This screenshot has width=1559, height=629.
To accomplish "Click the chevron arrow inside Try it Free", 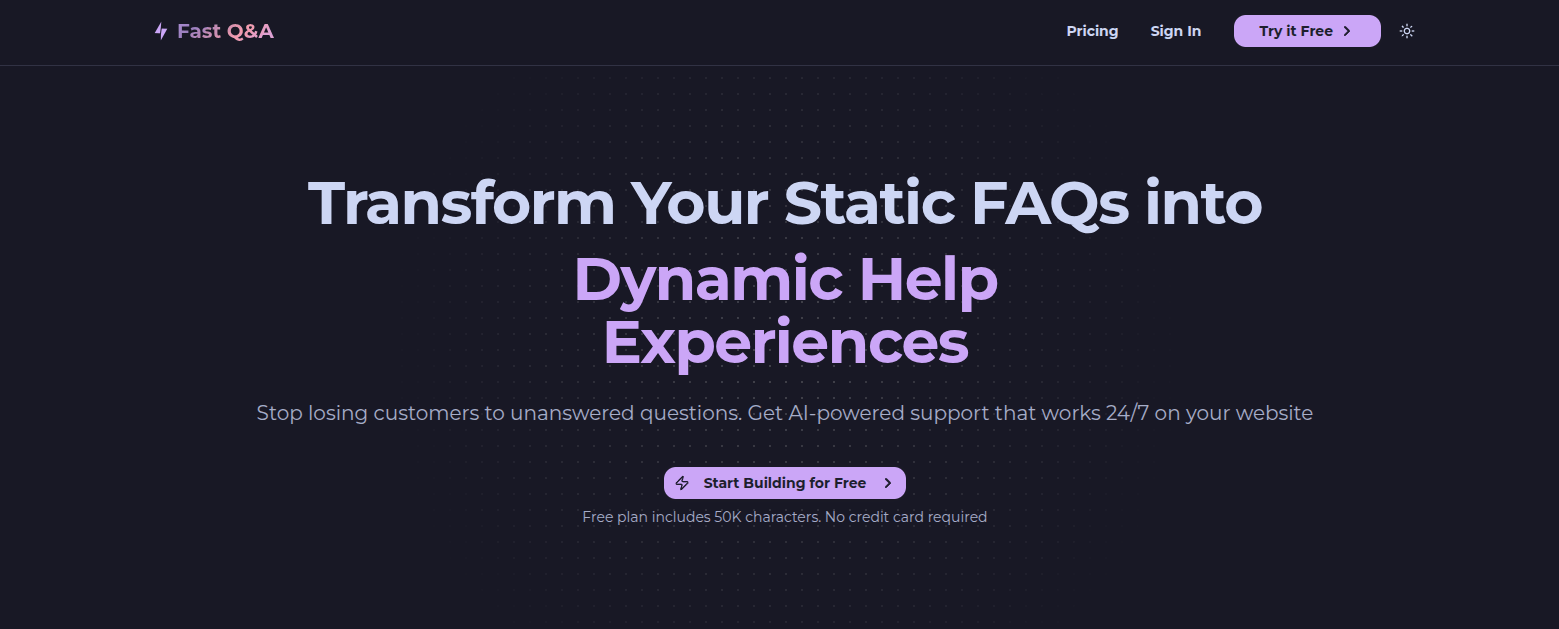I will [x=1347, y=31].
